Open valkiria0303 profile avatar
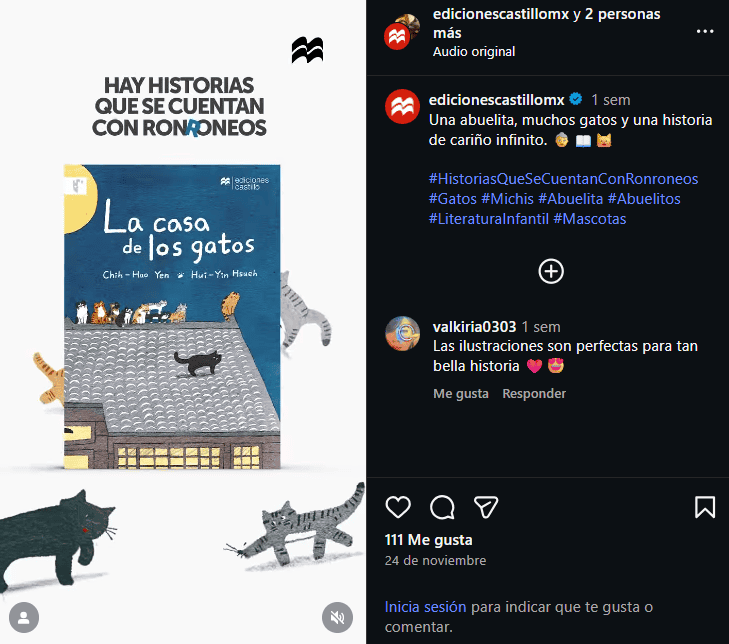Screen dimensions: 729x644 pos(403,333)
